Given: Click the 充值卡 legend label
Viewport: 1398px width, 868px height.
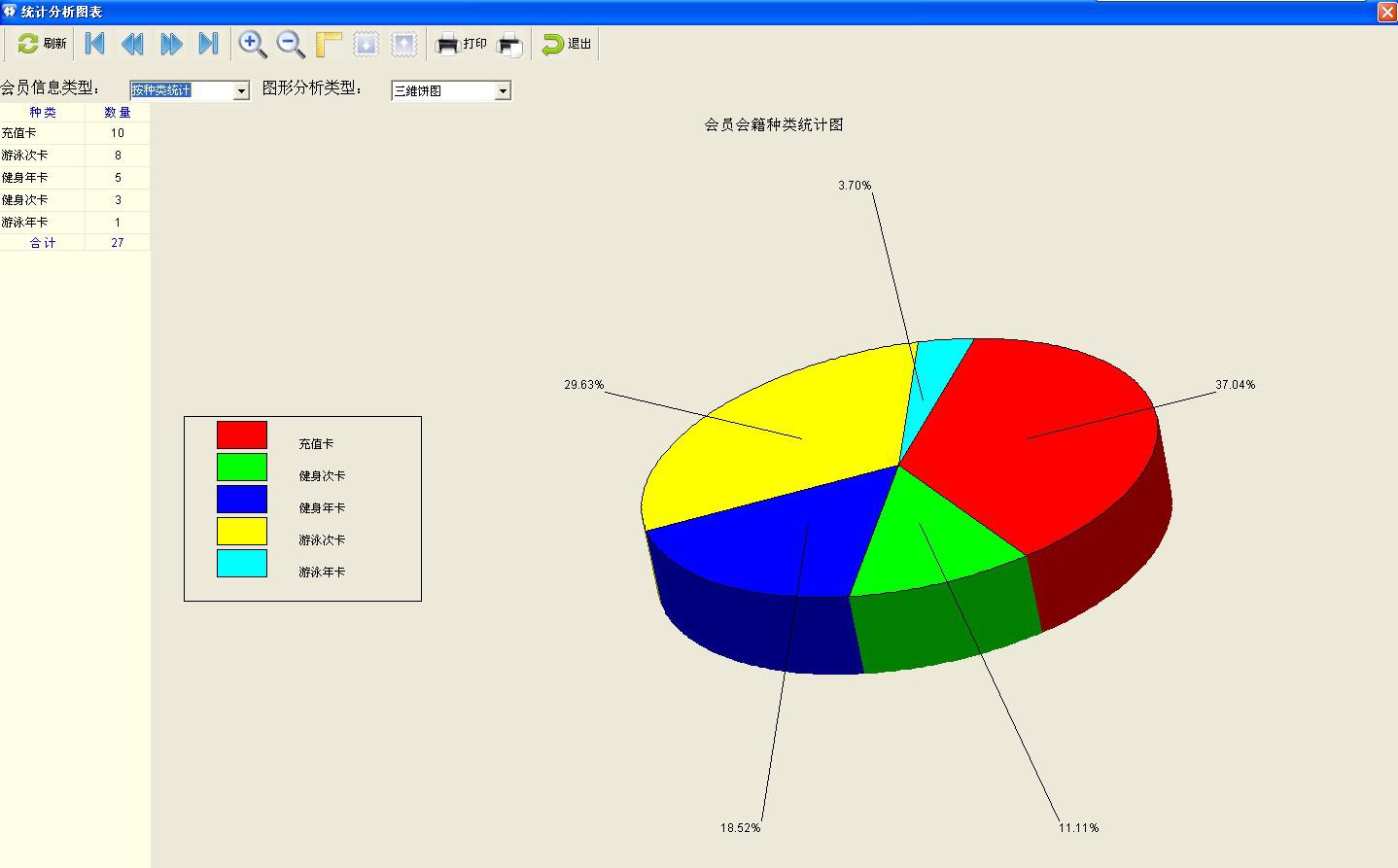Looking at the screenshot, I should (x=316, y=444).
